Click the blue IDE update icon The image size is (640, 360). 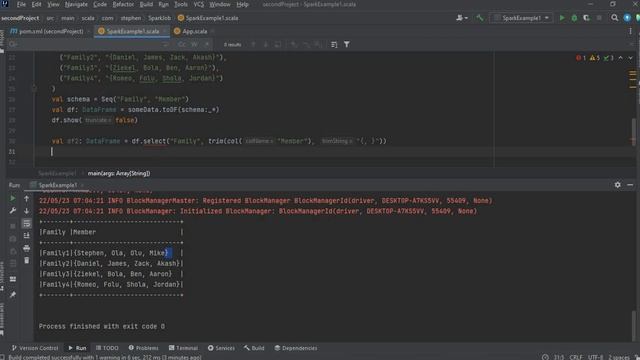coord(627,18)
